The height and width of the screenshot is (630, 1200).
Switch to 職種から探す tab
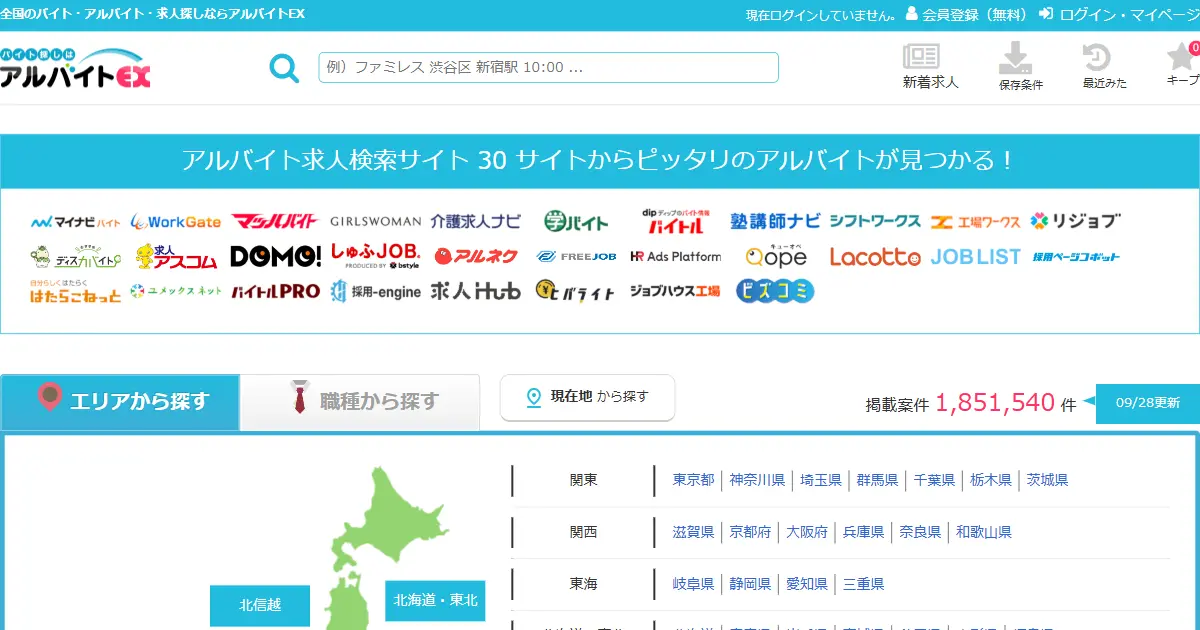pos(360,402)
